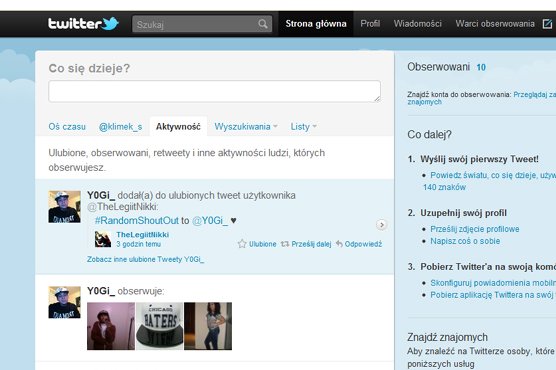Open TheLegiitNikki small avatar
This screenshot has height=370, width=556.
[x=103, y=239]
